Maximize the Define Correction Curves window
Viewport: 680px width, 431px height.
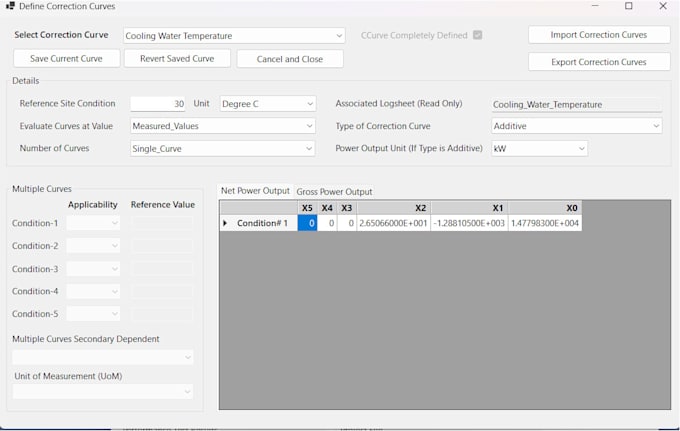pyautogui.click(x=629, y=6)
